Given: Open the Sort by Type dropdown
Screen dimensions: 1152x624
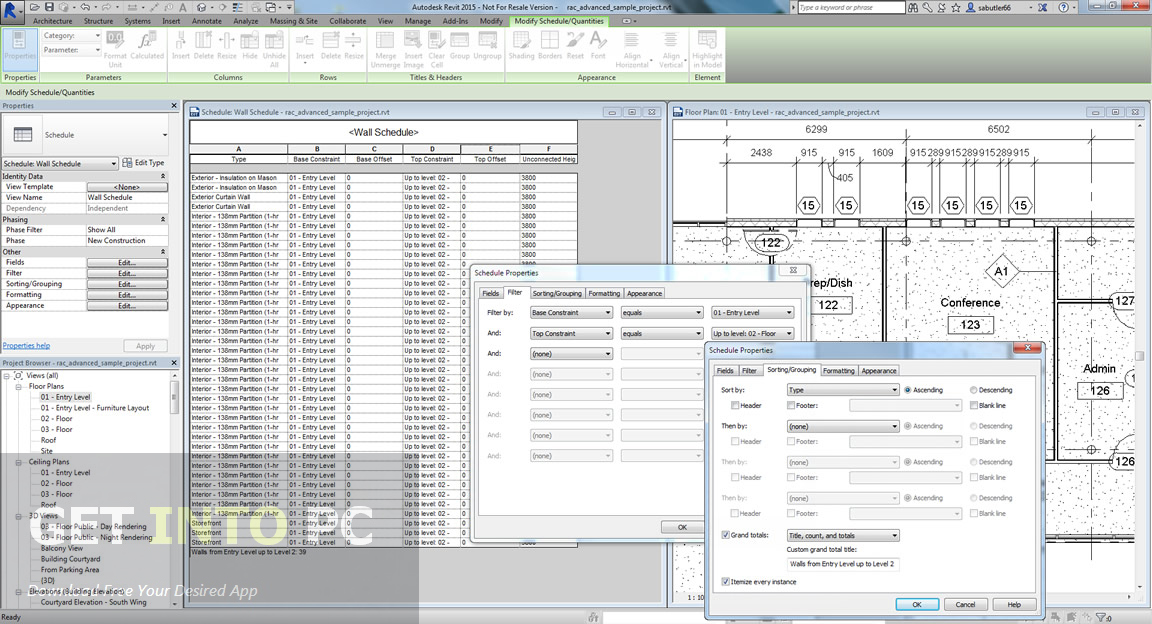Looking at the screenshot, I should coord(843,390).
